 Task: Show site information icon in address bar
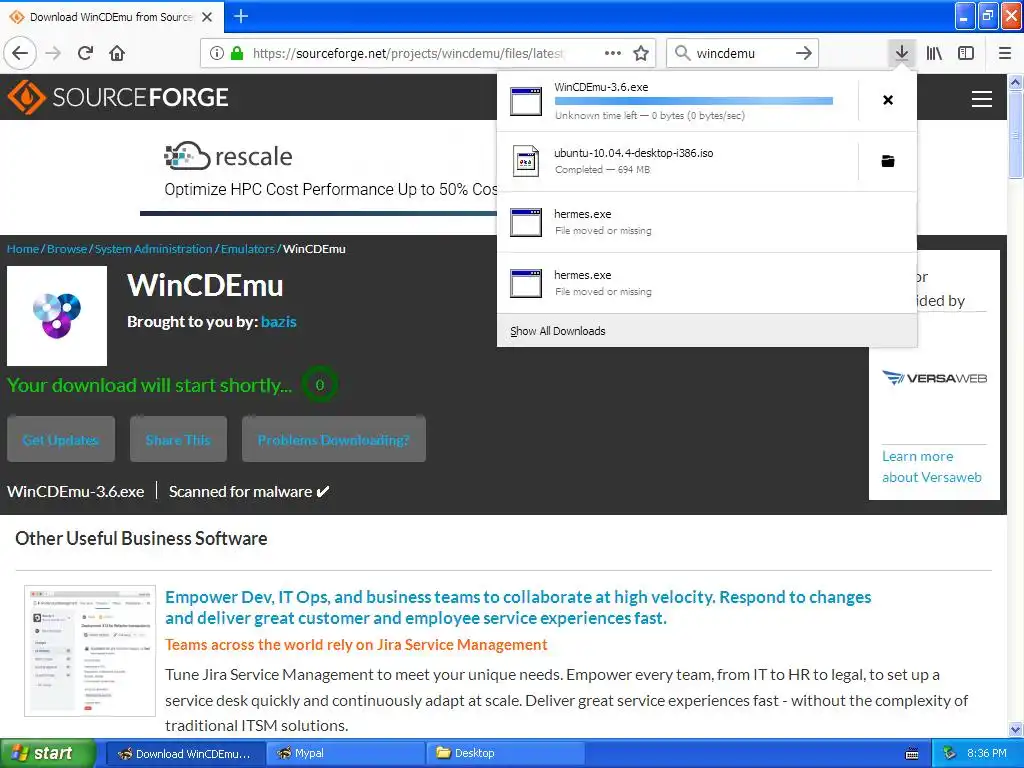(x=216, y=54)
